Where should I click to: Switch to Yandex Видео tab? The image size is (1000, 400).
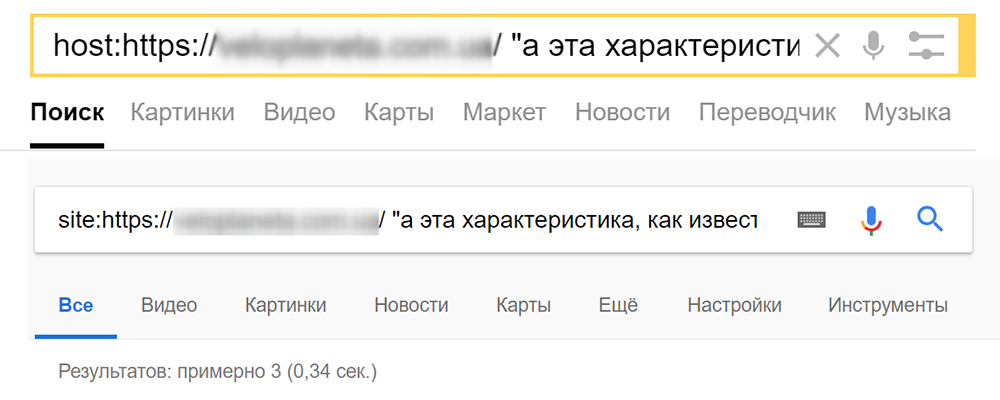pyautogui.click(x=299, y=112)
